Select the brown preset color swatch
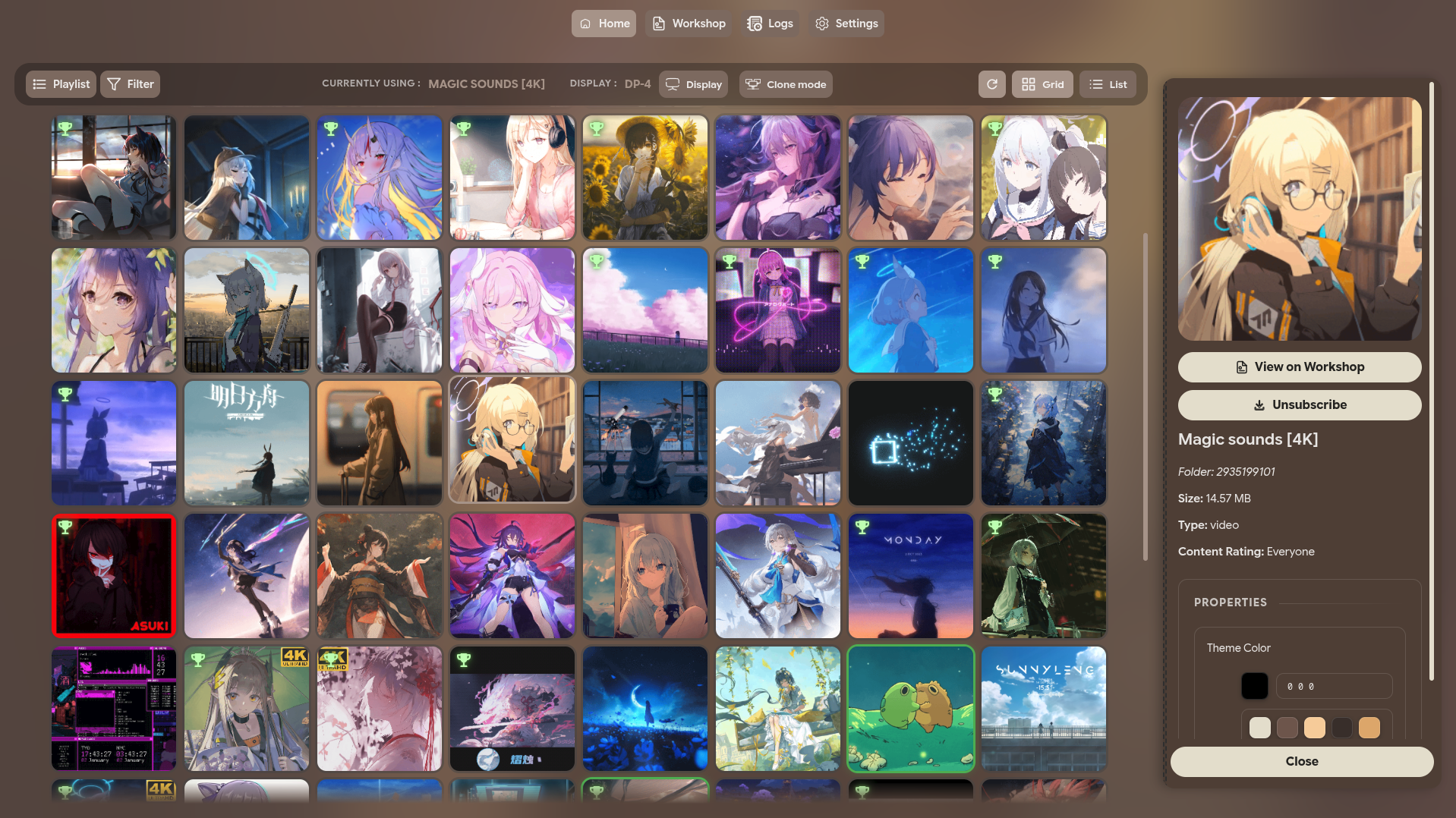This screenshot has height=818, width=1456. pyautogui.click(x=1287, y=728)
